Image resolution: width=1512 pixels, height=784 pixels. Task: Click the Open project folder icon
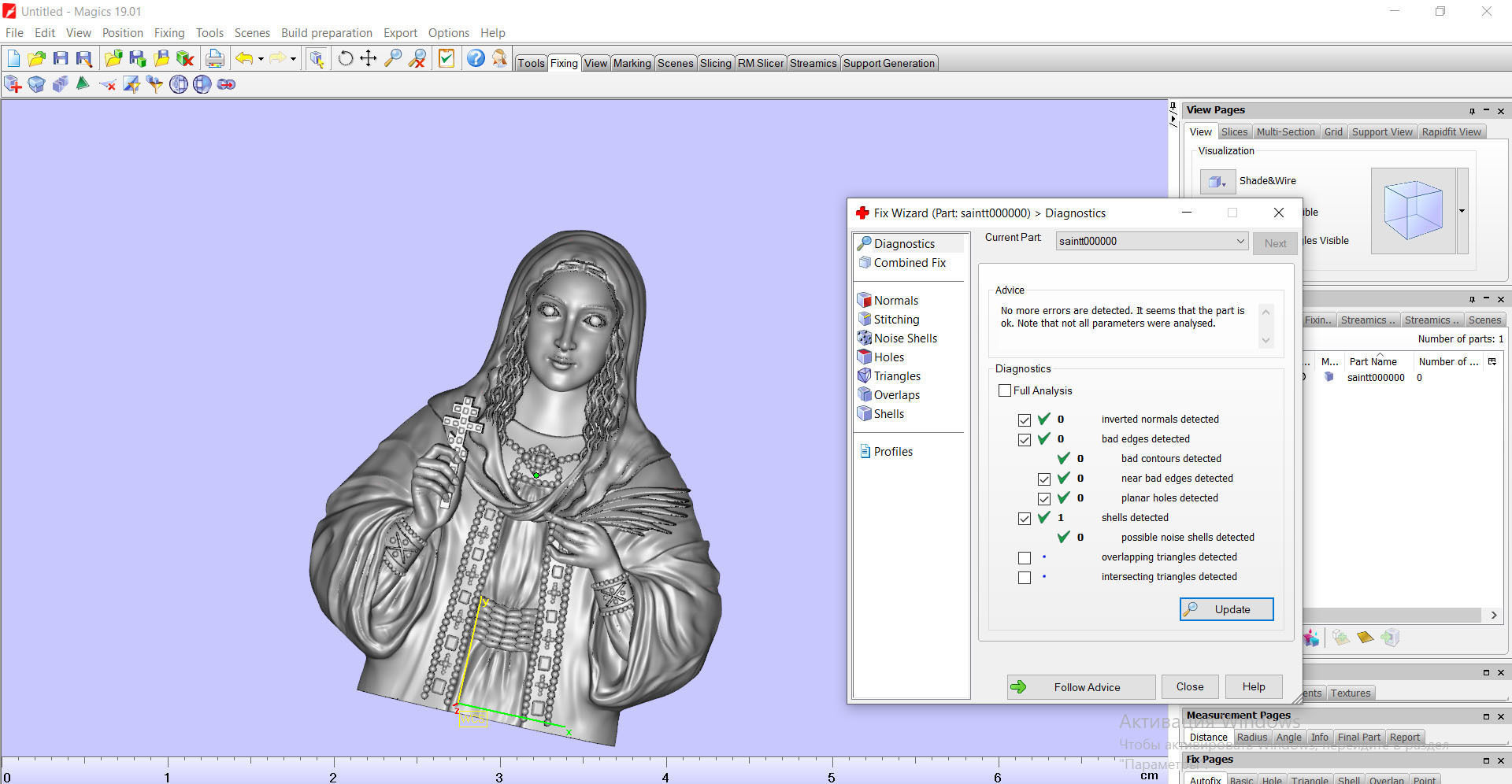[36, 58]
